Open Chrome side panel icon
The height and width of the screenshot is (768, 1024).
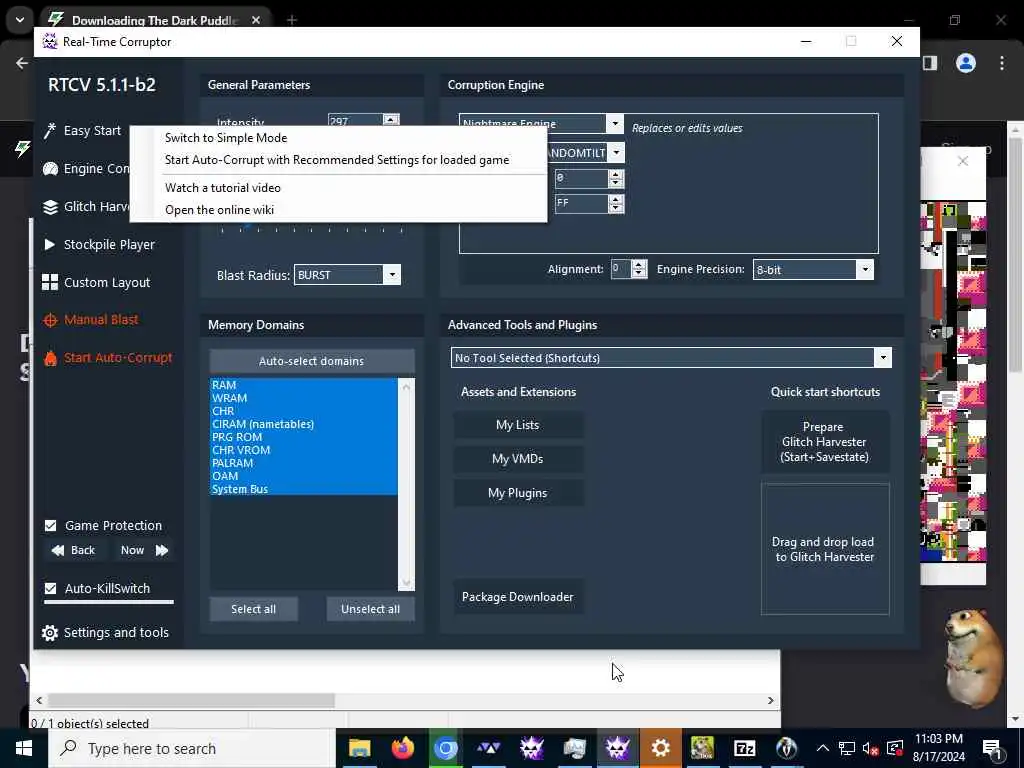pyautogui.click(x=930, y=63)
